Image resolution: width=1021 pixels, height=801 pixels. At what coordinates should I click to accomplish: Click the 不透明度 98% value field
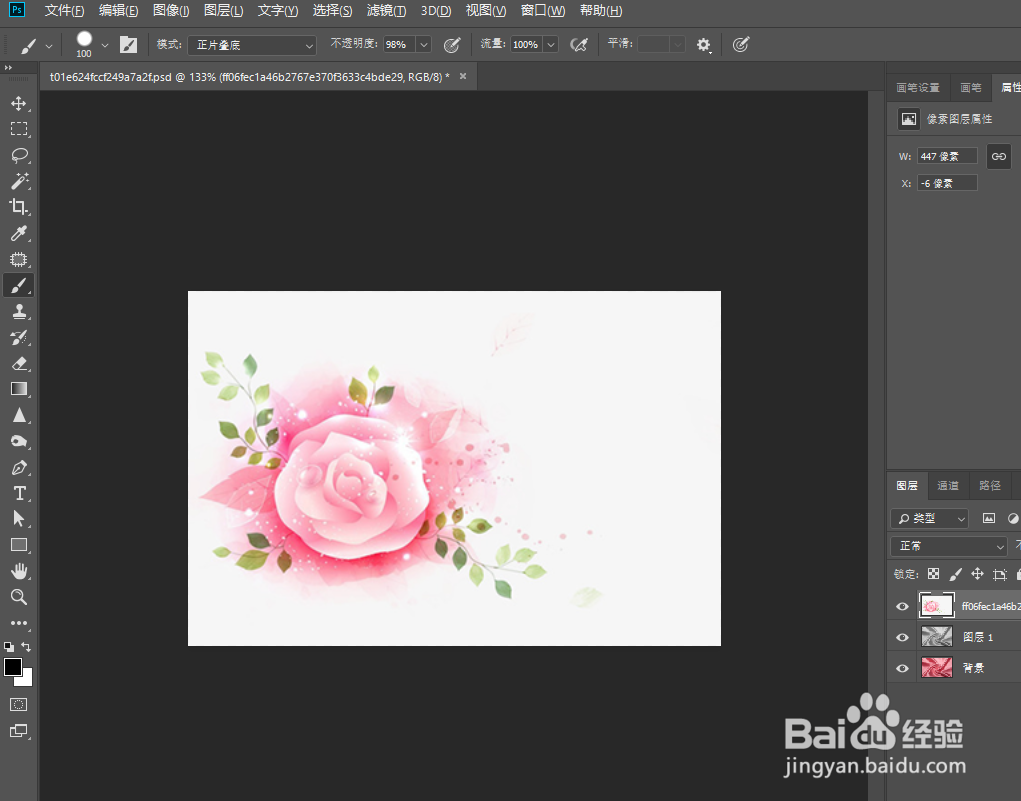point(399,44)
